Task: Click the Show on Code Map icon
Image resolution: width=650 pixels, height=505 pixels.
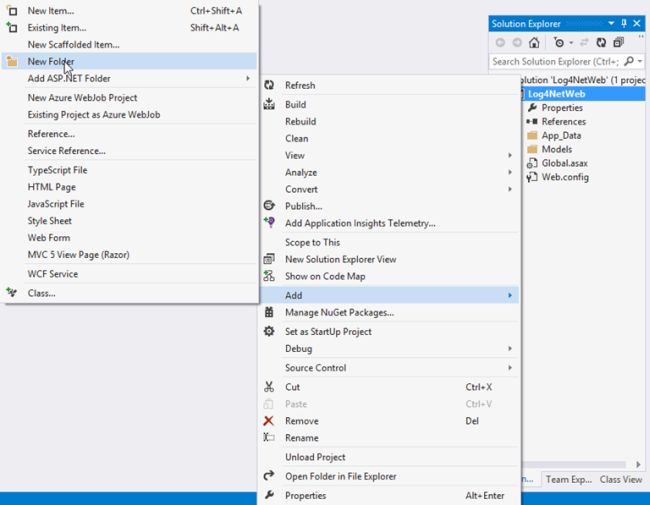Action: point(269,276)
